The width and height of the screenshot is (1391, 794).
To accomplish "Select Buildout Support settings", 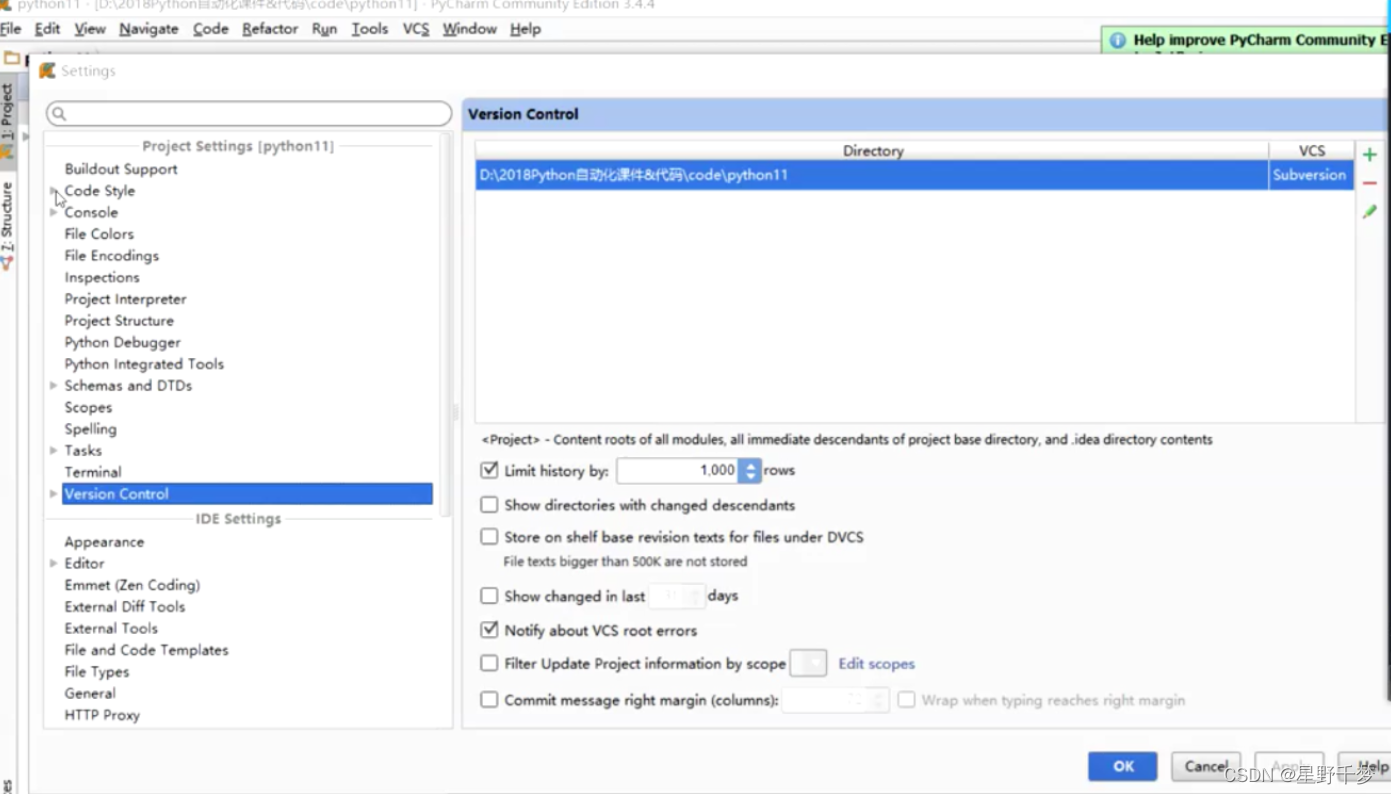I will click(121, 169).
